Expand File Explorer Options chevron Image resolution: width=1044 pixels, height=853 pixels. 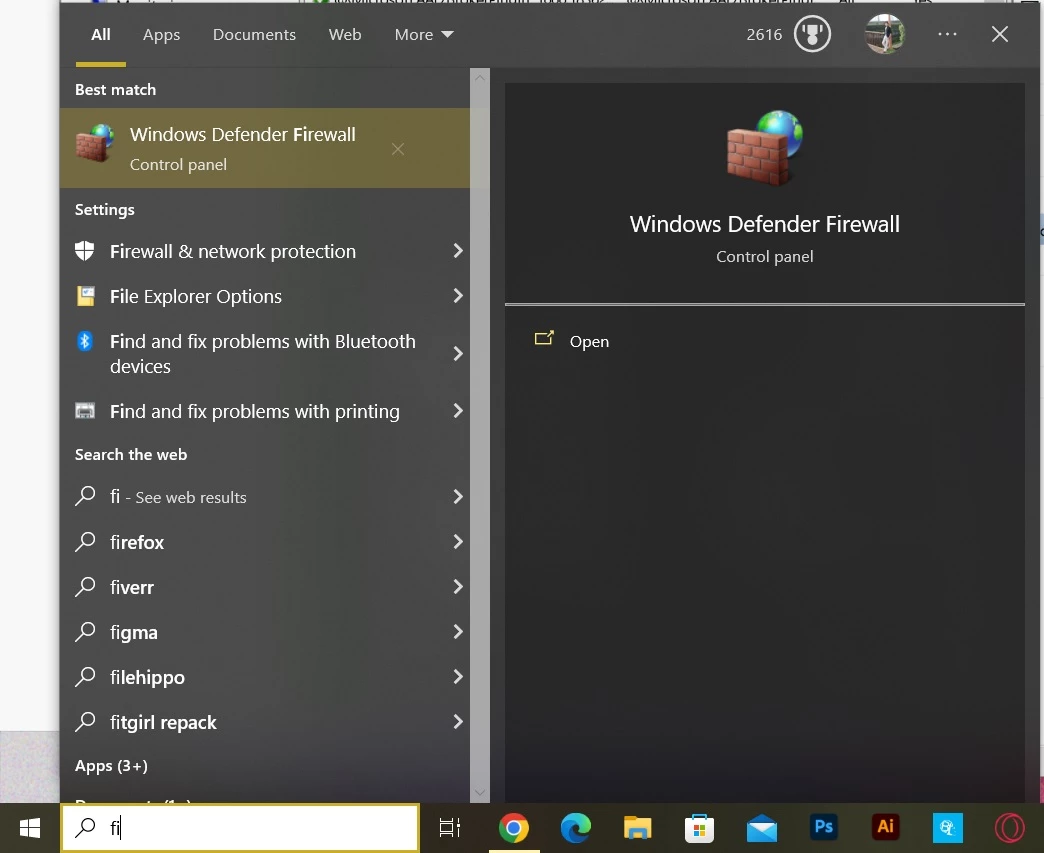(x=458, y=296)
